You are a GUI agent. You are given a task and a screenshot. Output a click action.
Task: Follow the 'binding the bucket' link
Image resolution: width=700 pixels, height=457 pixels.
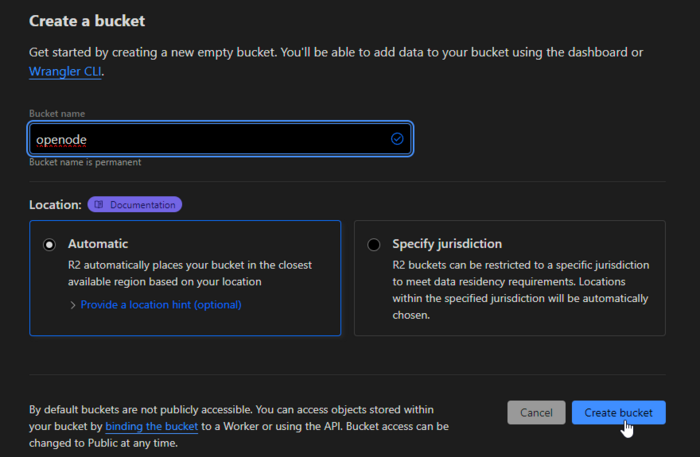[x=151, y=426]
